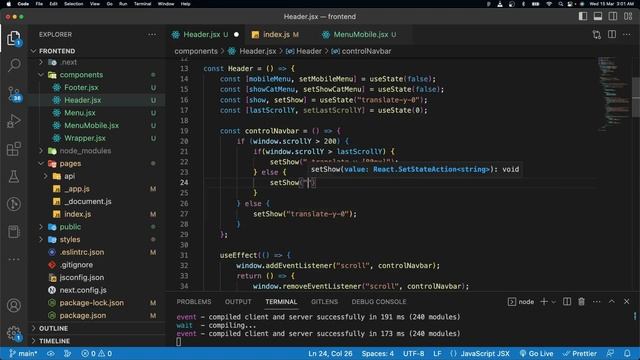Open the Search view in activity bar

14,65
